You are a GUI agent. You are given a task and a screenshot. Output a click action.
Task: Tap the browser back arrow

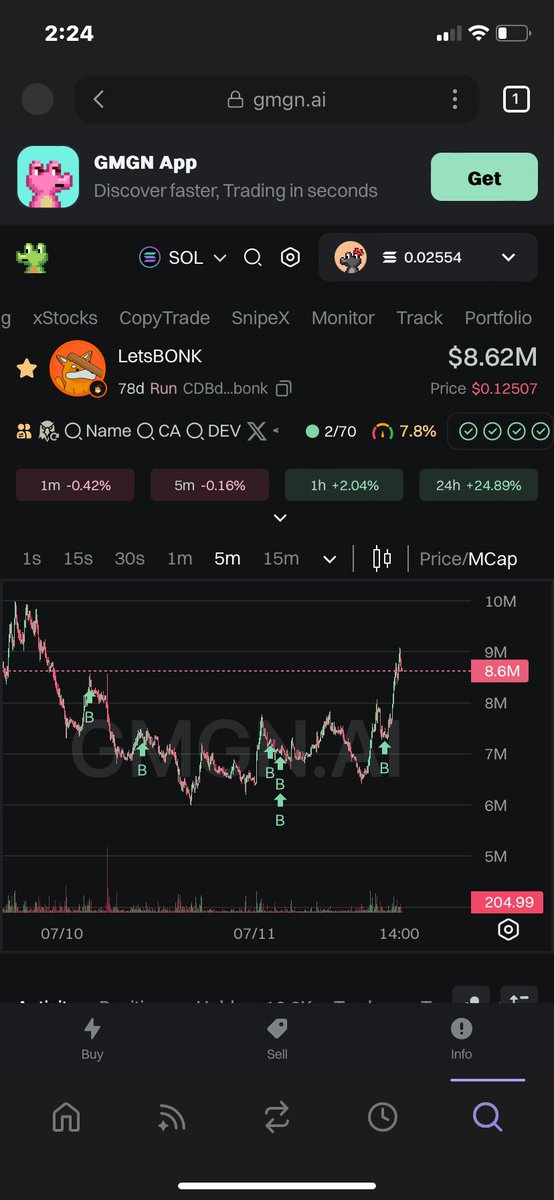coord(98,99)
